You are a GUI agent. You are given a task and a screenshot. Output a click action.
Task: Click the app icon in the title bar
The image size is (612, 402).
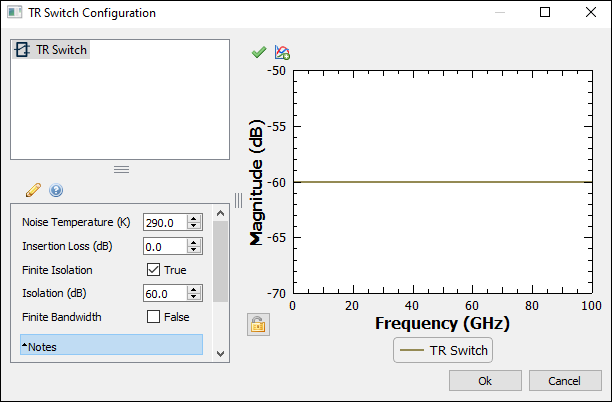[x=15, y=12]
